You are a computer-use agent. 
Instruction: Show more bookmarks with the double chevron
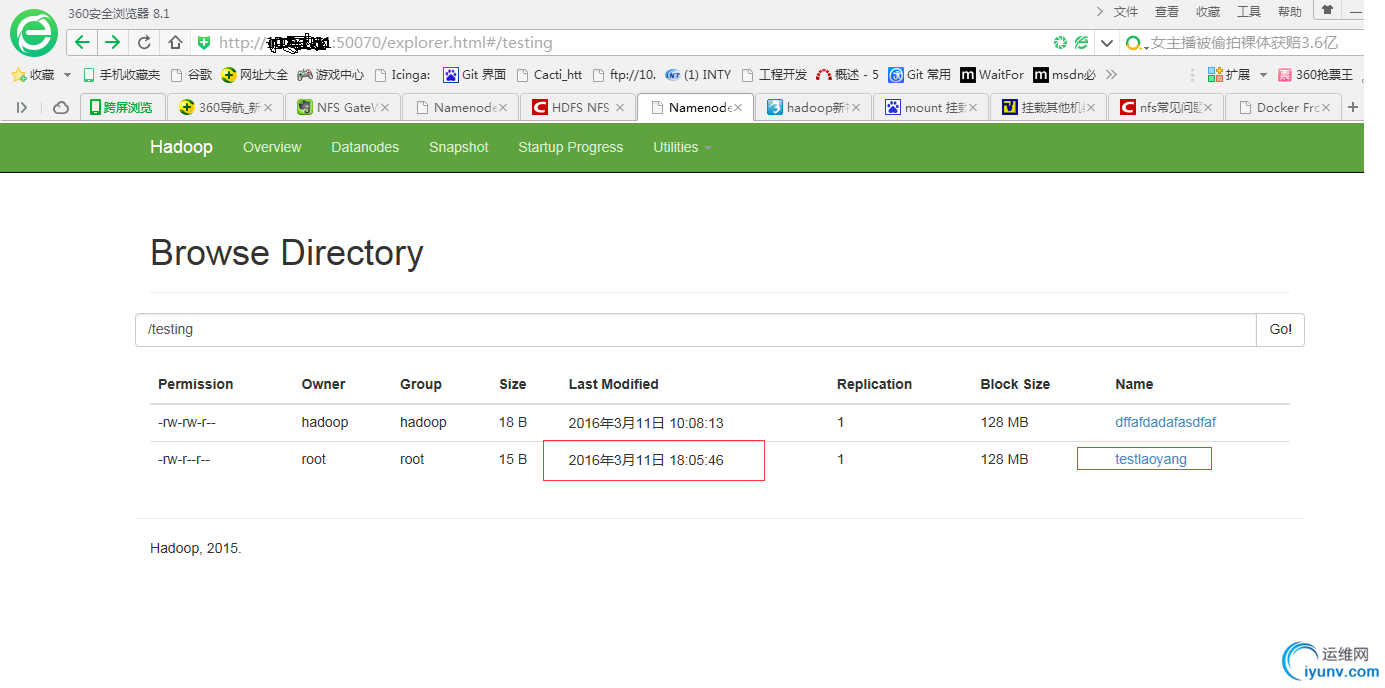pyautogui.click(x=1111, y=75)
